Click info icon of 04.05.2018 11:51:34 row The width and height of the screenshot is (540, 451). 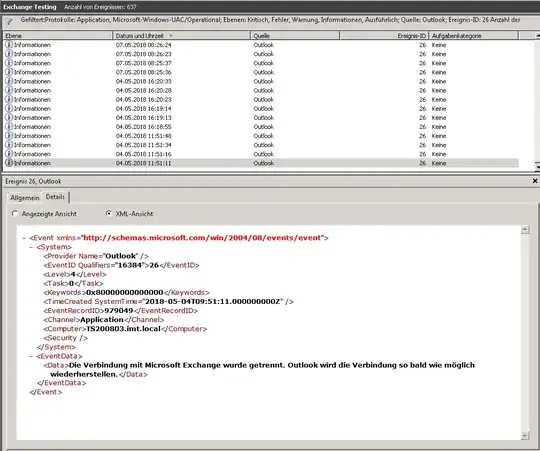point(9,145)
